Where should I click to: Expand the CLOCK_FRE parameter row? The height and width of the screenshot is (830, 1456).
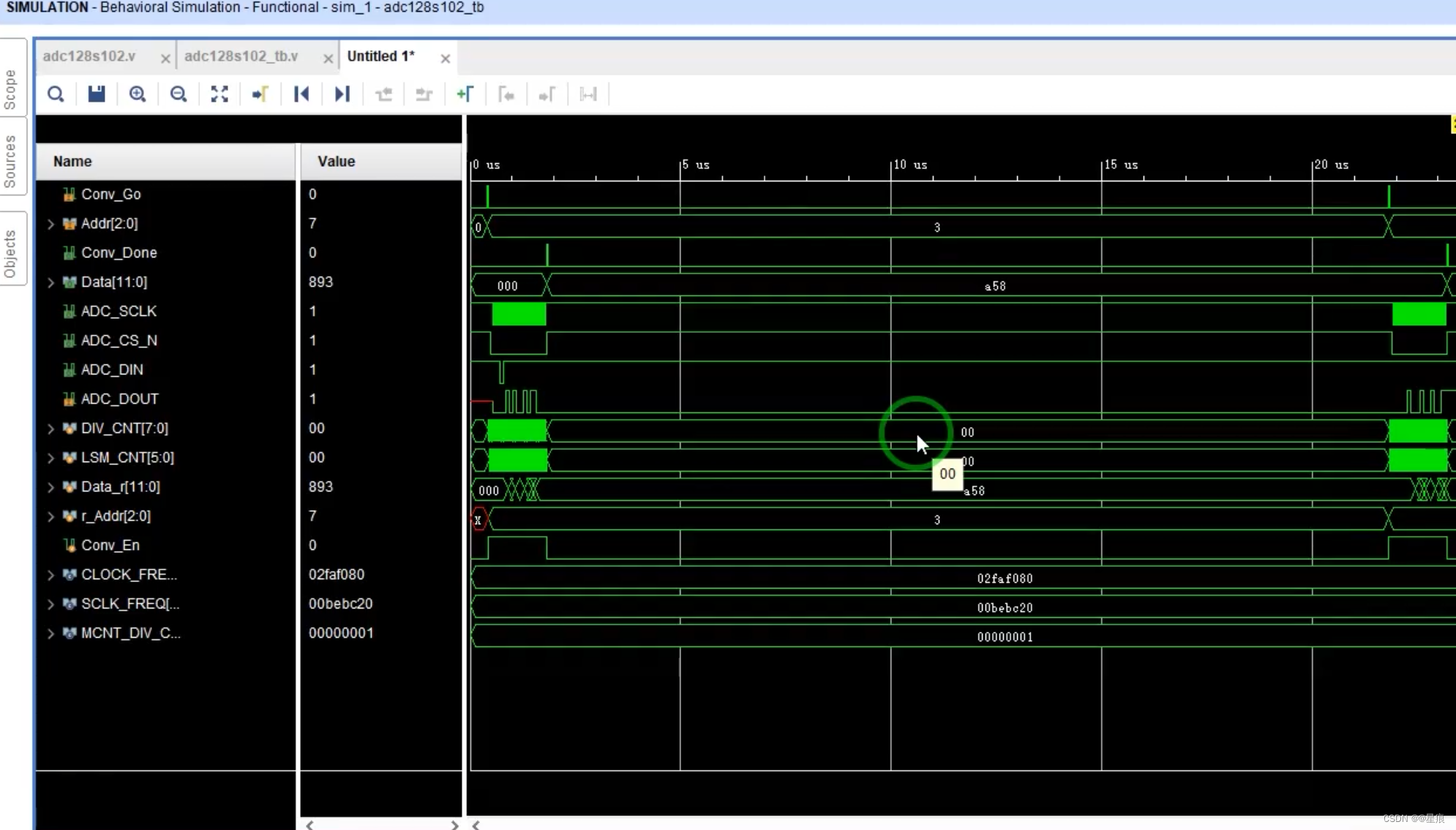[50, 575]
